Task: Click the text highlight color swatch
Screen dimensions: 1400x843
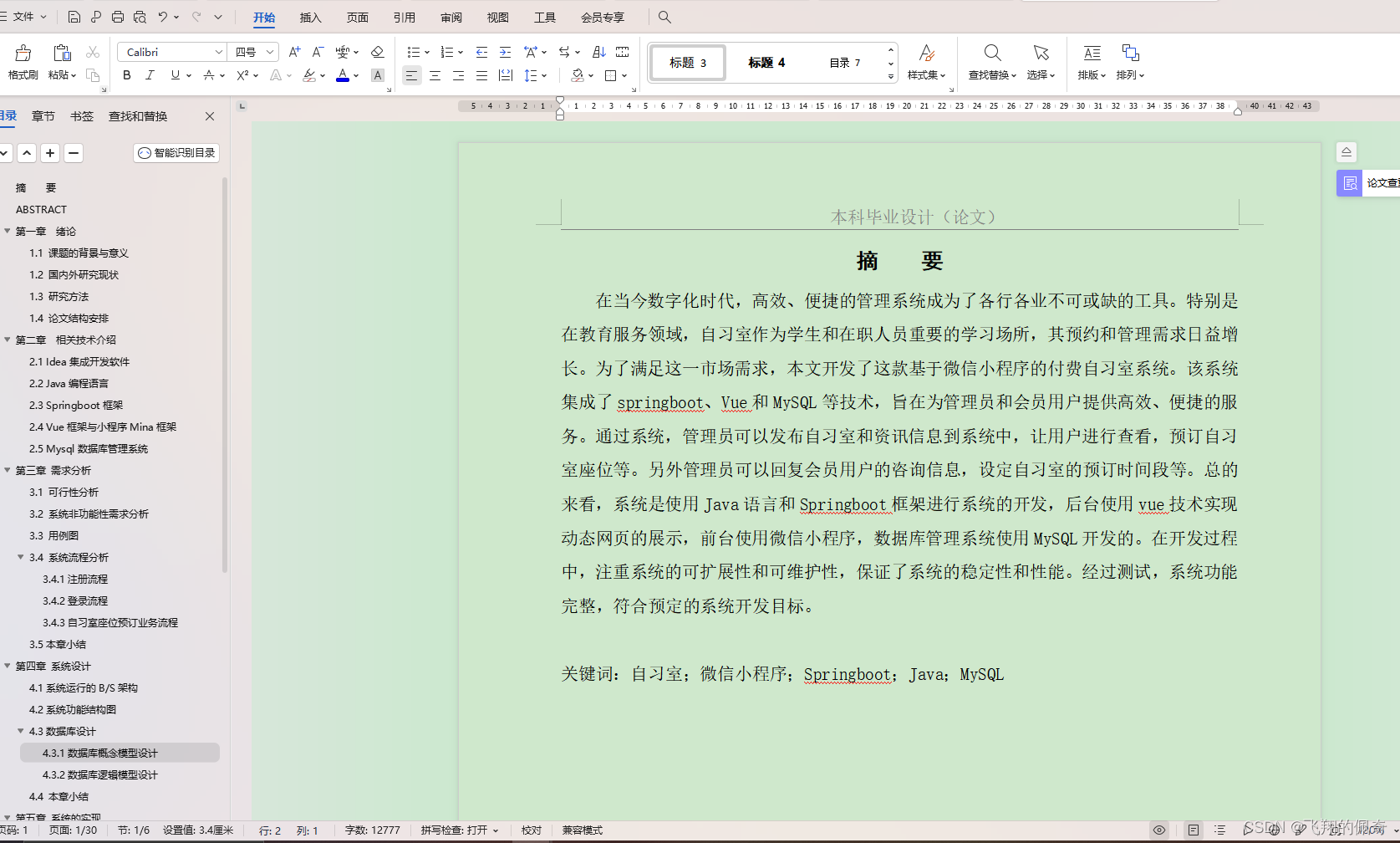Action: coord(309,75)
